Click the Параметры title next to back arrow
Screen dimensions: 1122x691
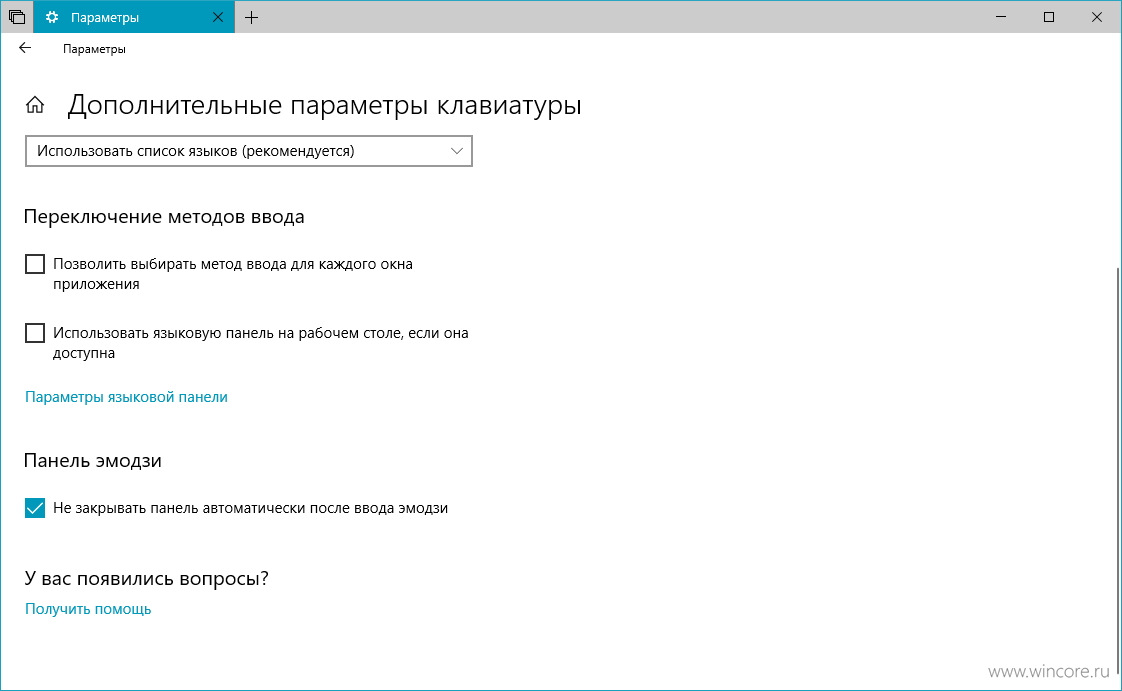pos(94,49)
